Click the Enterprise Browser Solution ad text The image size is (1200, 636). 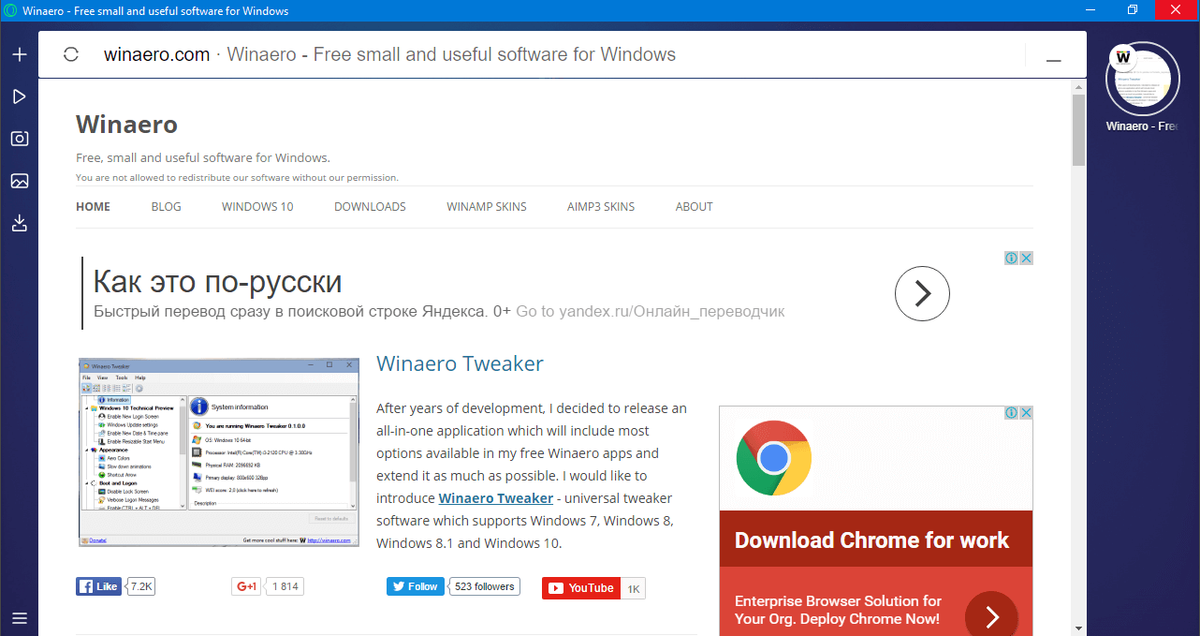[x=838, y=610]
